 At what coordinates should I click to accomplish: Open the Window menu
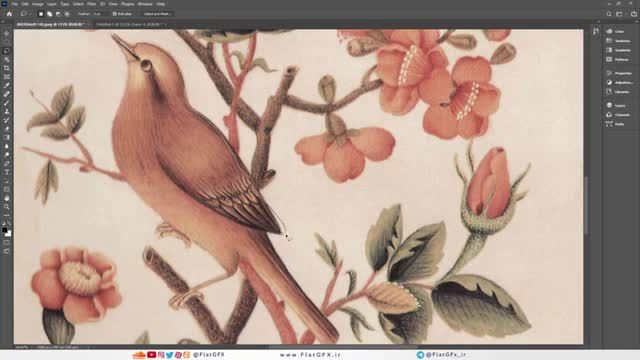pyautogui.click(x=145, y=4)
